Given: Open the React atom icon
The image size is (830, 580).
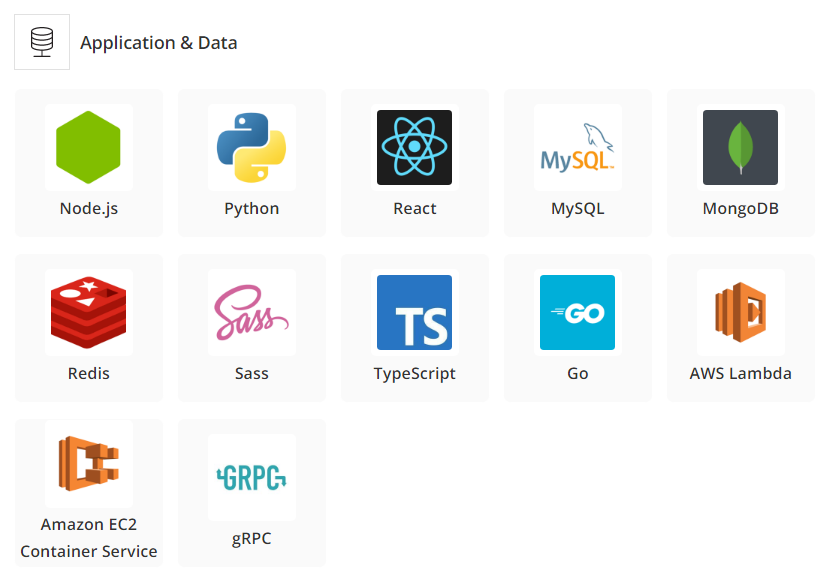Looking at the screenshot, I should click(414, 147).
